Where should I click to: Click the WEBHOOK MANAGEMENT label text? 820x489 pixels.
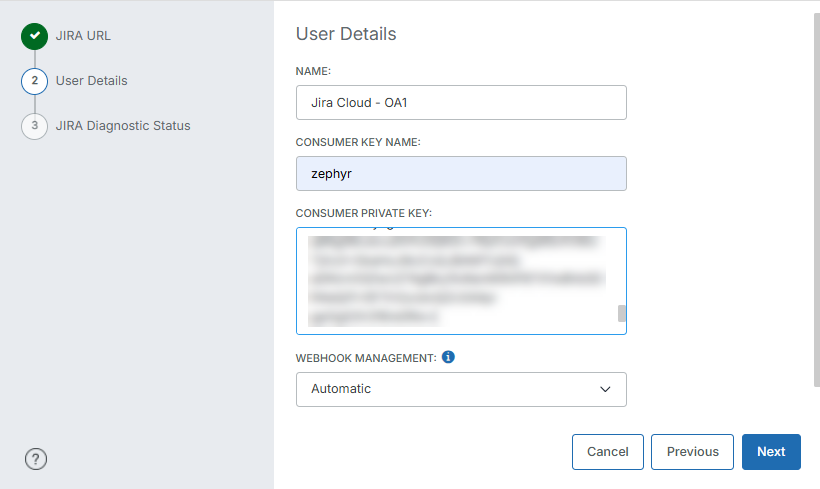click(x=366, y=358)
